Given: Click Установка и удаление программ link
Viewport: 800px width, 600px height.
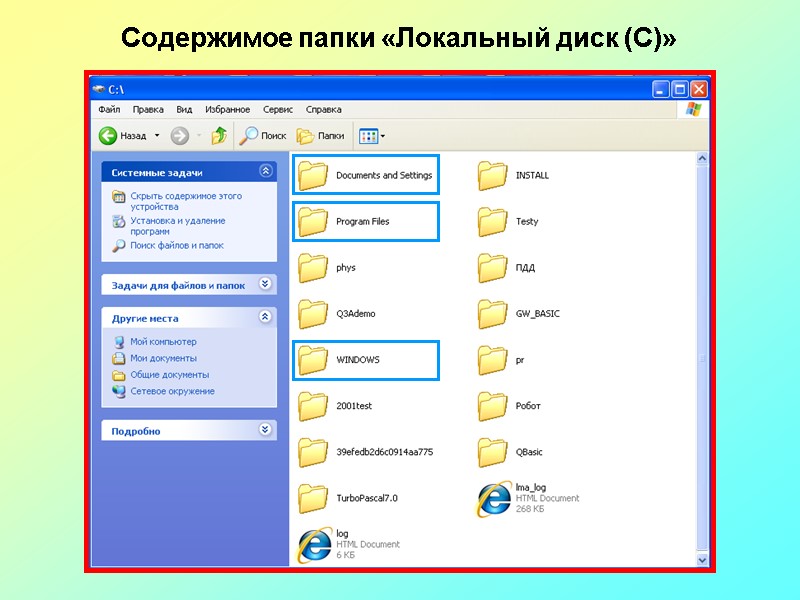Looking at the screenshot, I should (x=178, y=226).
